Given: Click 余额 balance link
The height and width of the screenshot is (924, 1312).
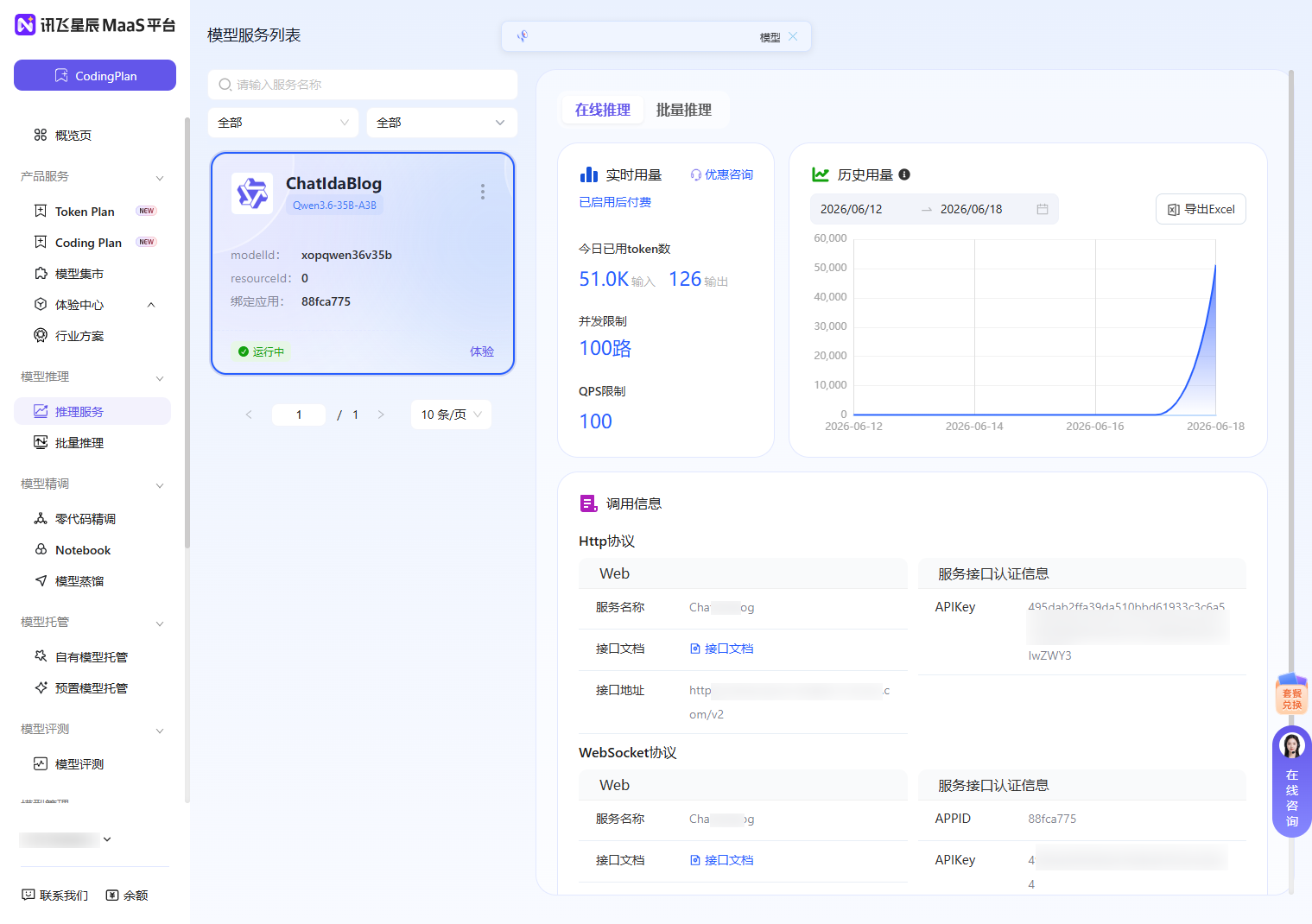Looking at the screenshot, I should pos(127,896).
